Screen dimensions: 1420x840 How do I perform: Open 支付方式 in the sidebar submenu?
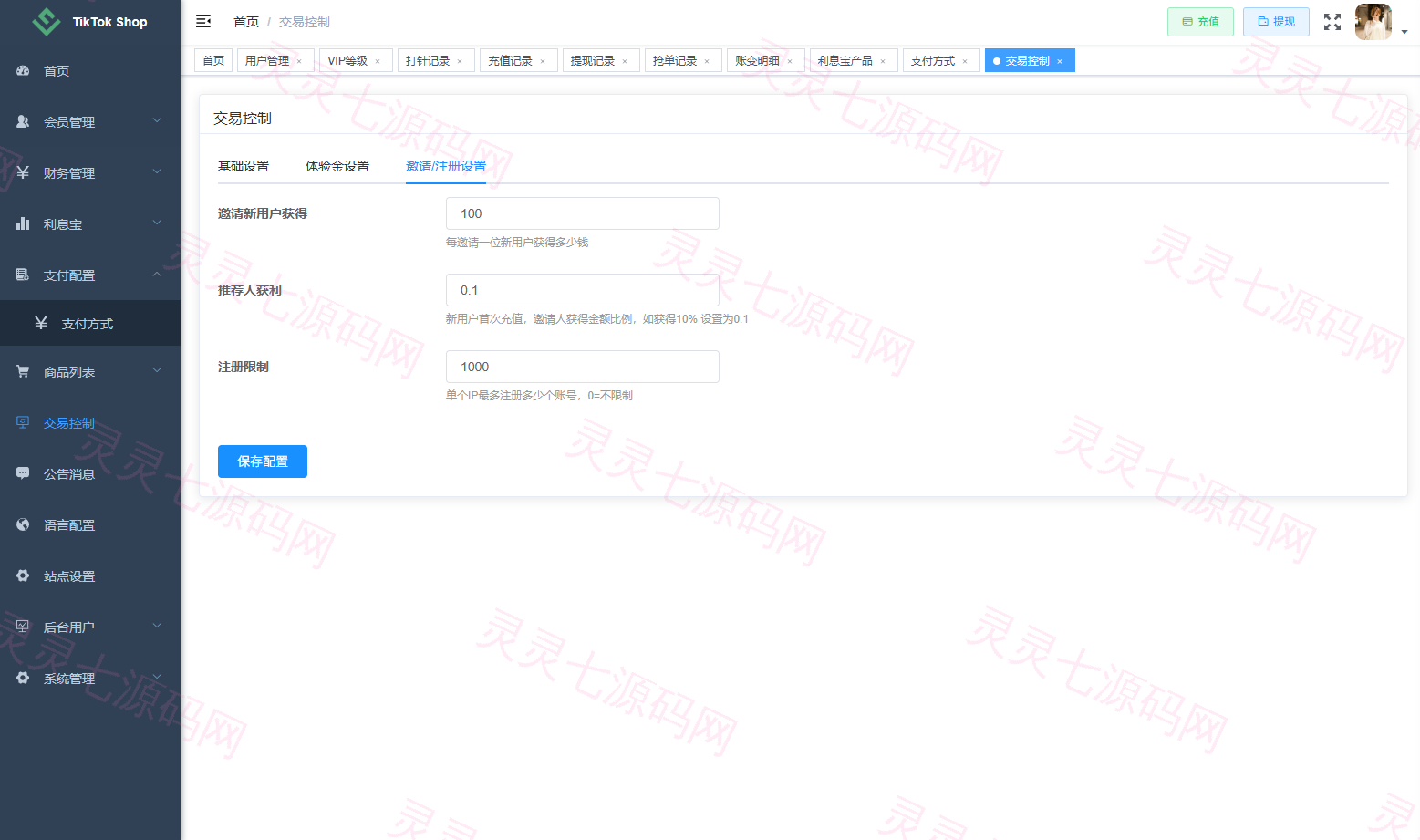[x=90, y=324]
